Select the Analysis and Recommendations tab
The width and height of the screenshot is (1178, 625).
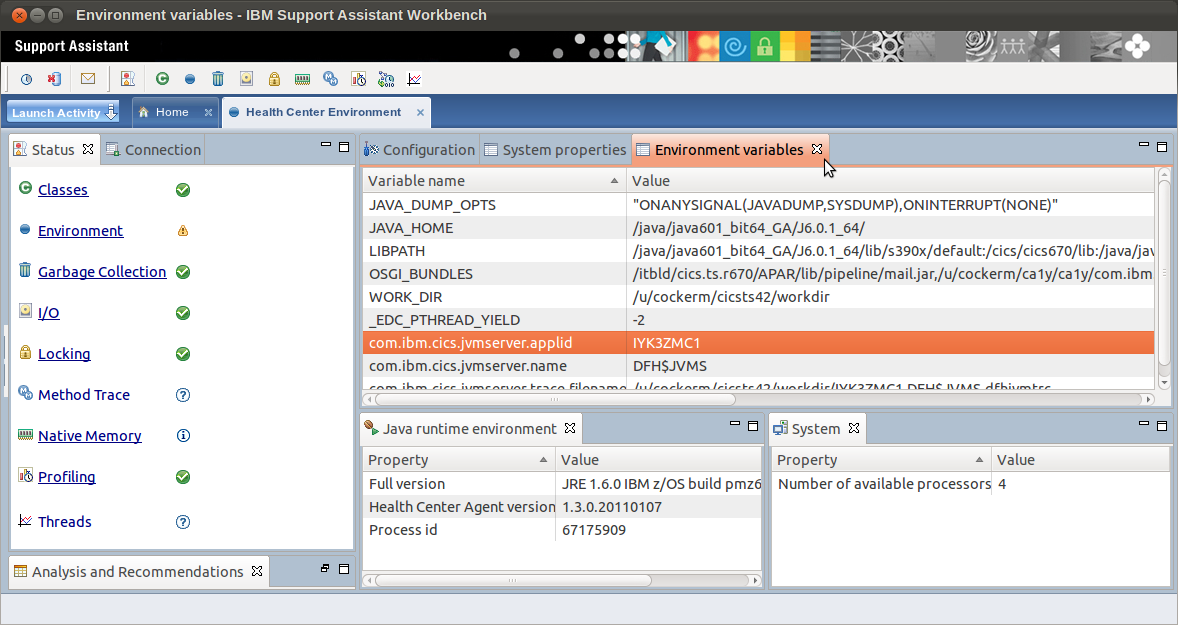click(x=137, y=572)
